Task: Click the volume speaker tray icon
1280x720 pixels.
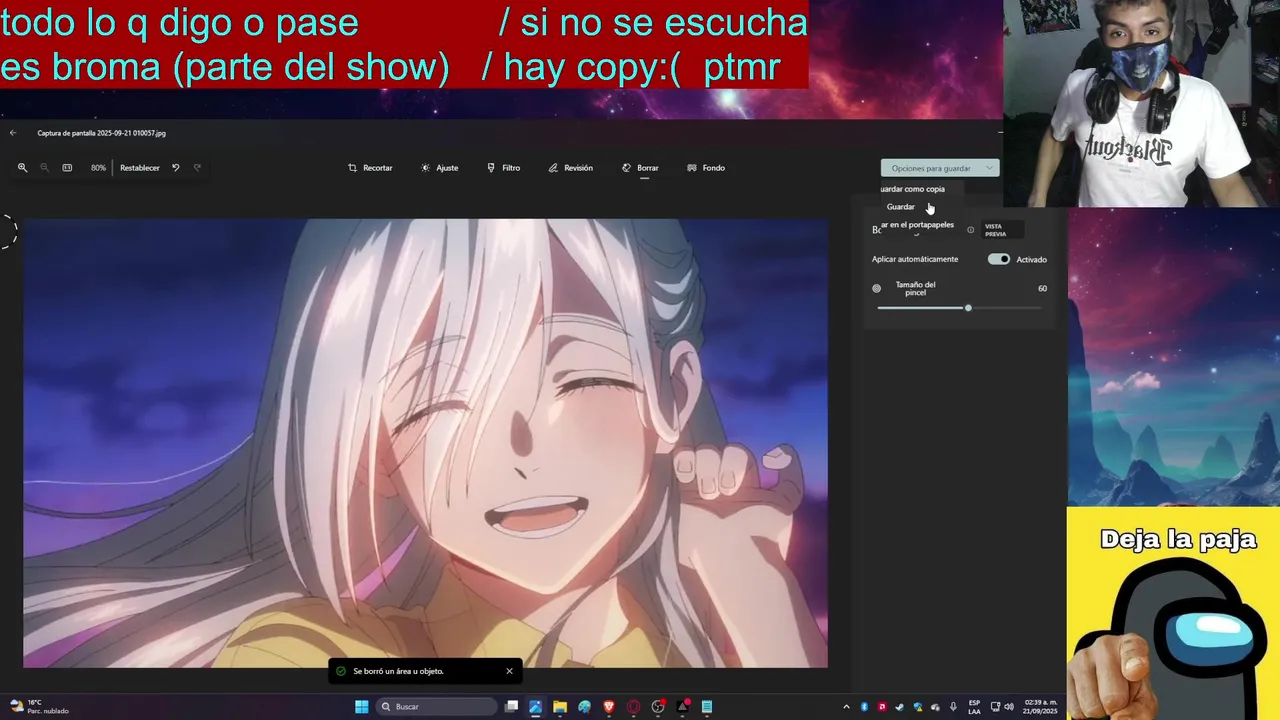Action: coord(1008,707)
